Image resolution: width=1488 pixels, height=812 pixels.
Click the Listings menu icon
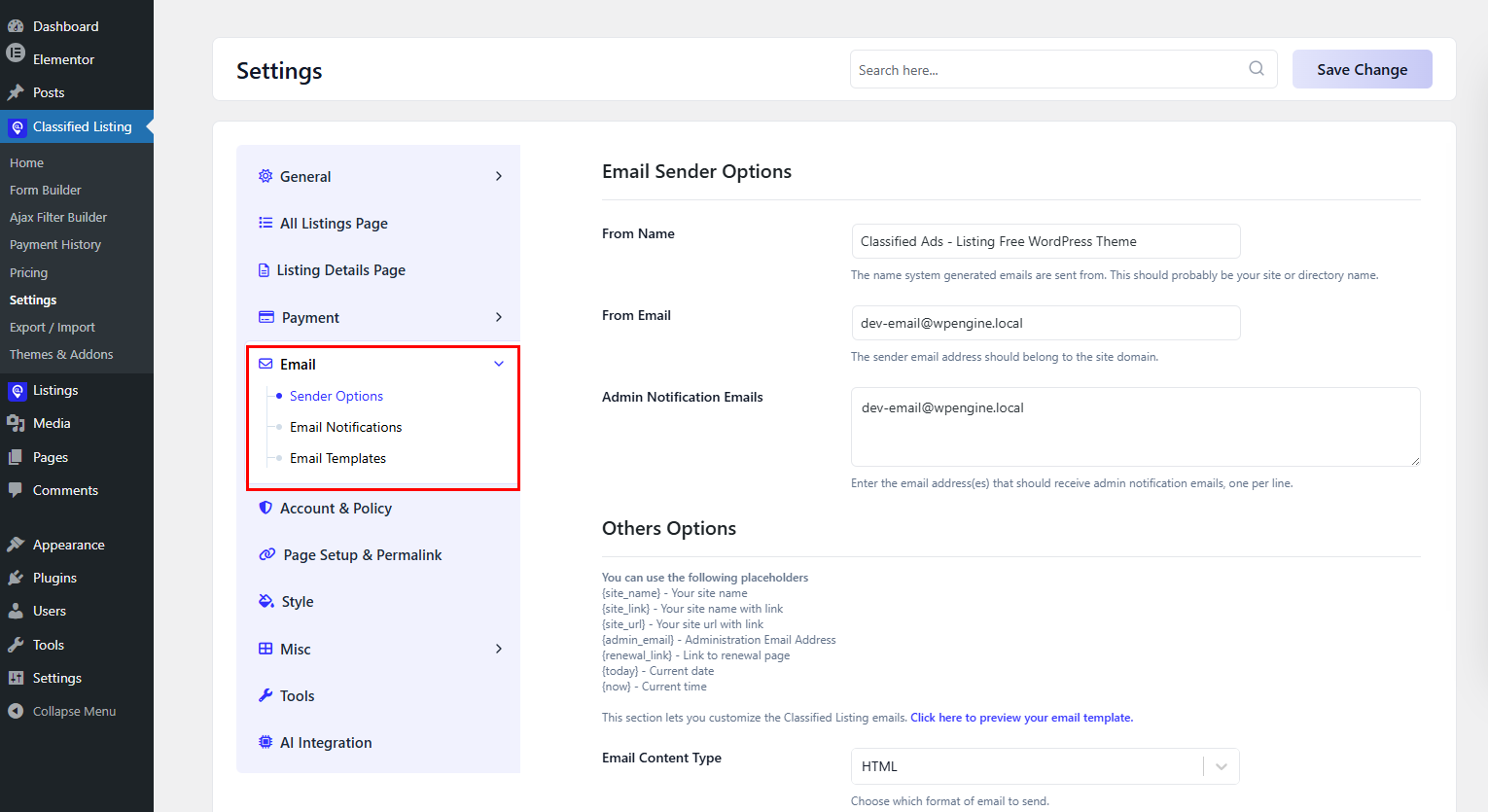(17, 391)
